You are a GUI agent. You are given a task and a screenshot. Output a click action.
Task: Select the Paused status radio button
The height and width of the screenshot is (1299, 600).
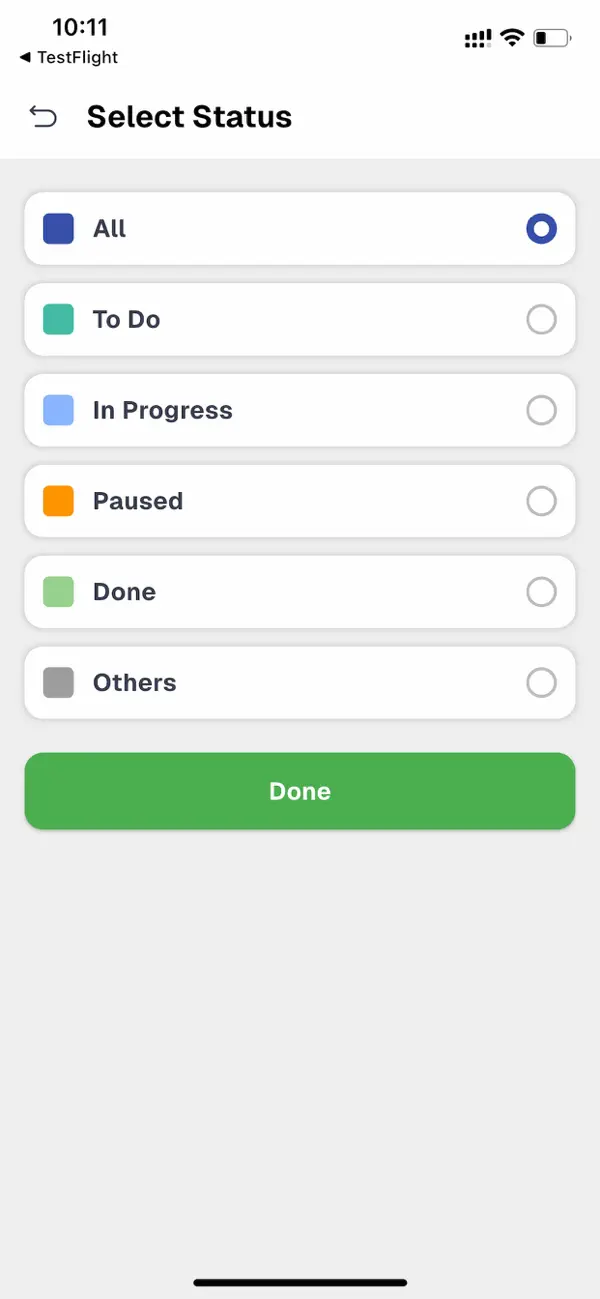[x=541, y=501]
